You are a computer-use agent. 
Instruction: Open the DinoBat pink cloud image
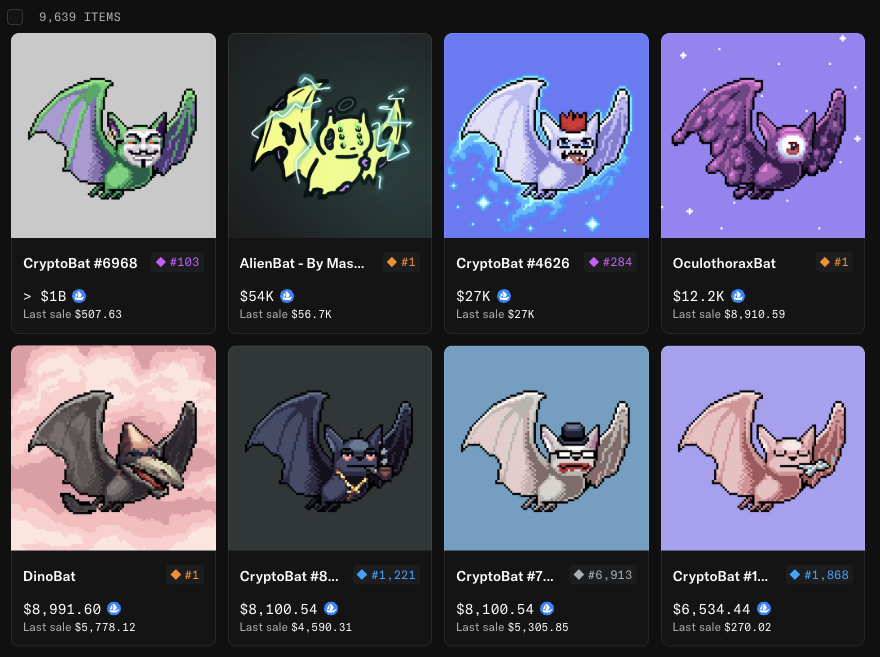point(113,448)
